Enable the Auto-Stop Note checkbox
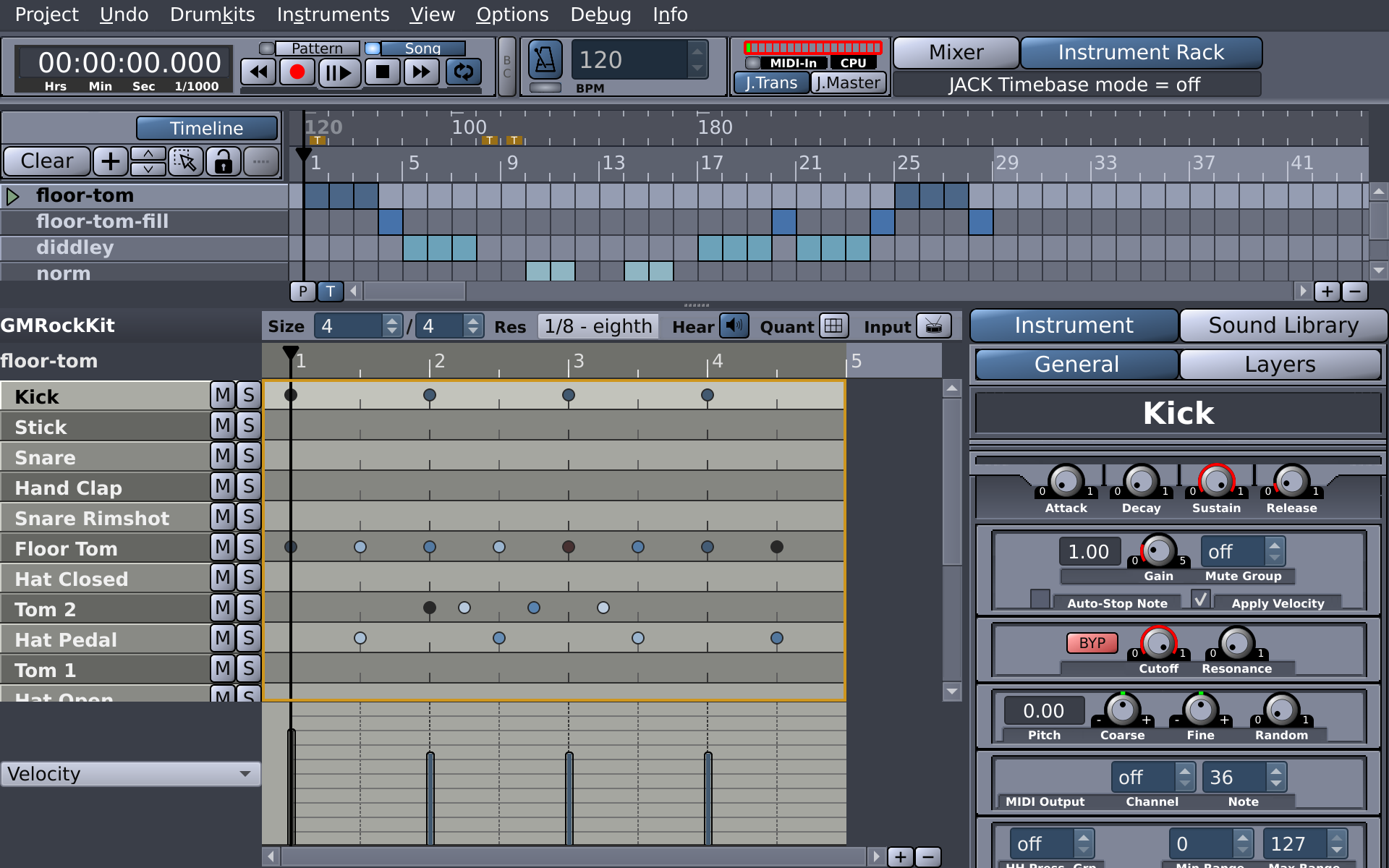The height and width of the screenshot is (868, 1389). point(1040,599)
